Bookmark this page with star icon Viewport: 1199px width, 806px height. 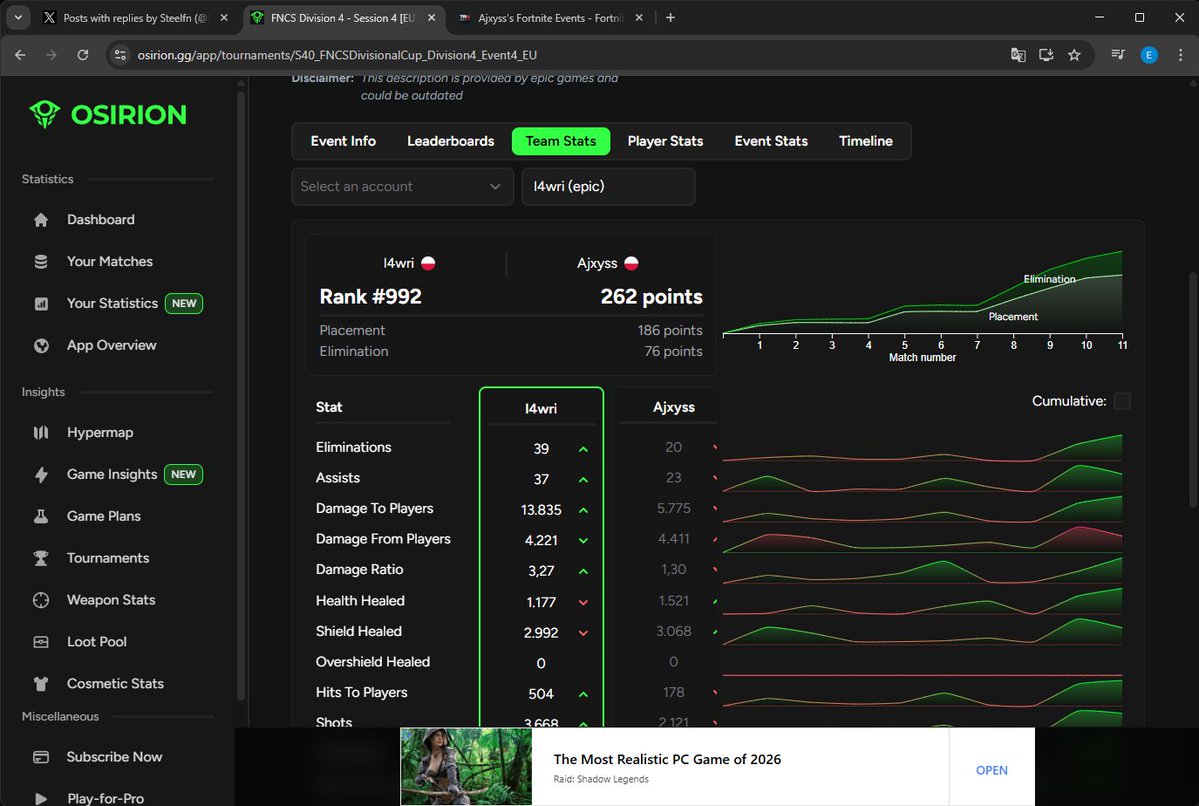[x=1074, y=55]
